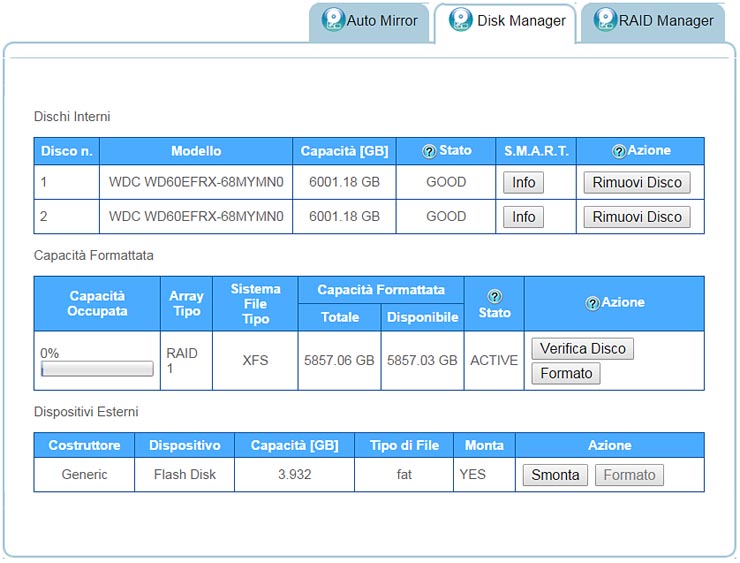Click the Verifica Disco button
The image size is (740, 563).
coord(582,349)
